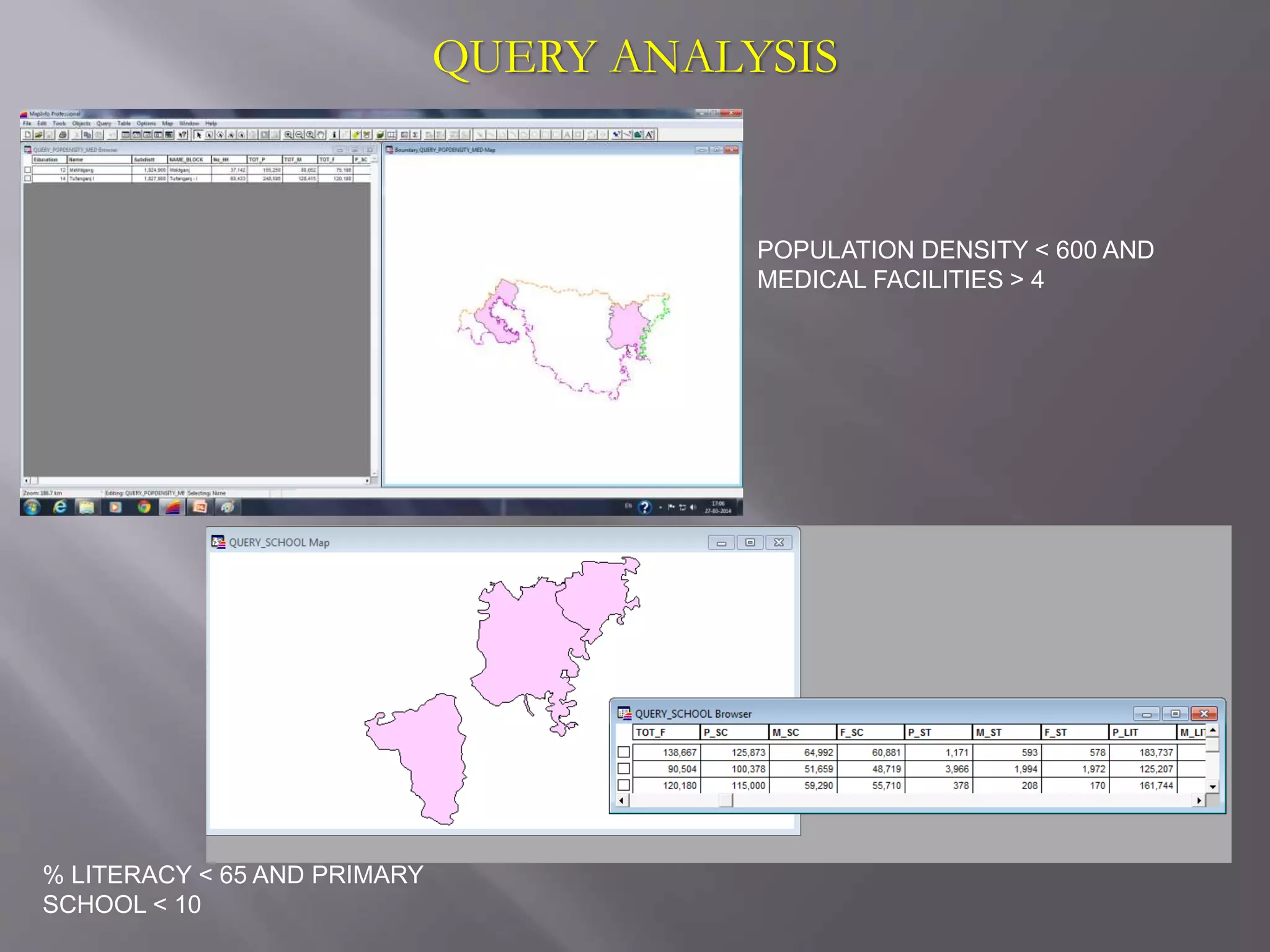Click the Symbol Style icon
The height and width of the screenshot is (952, 1270).
pos(616,134)
